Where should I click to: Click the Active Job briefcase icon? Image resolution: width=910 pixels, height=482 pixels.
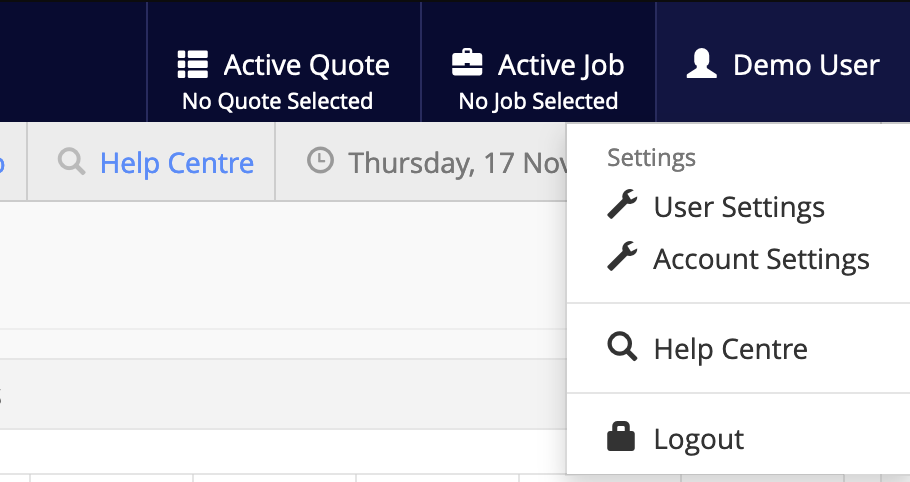pos(467,65)
